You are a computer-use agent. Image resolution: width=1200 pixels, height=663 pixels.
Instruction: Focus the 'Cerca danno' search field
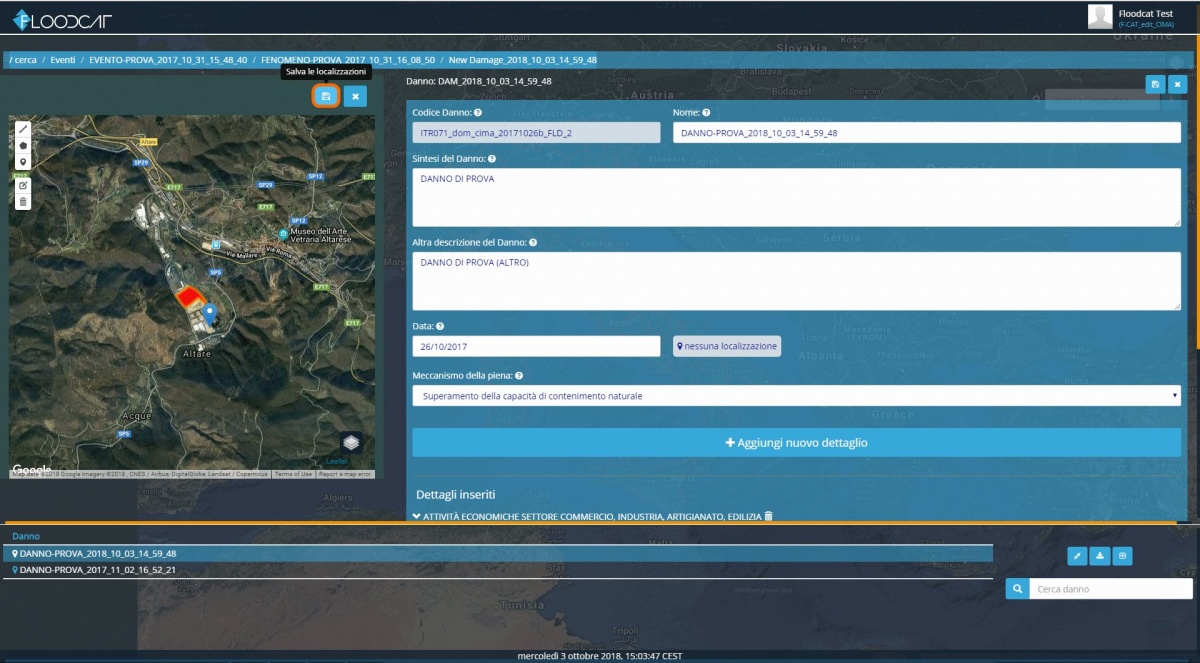click(x=1111, y=589)
